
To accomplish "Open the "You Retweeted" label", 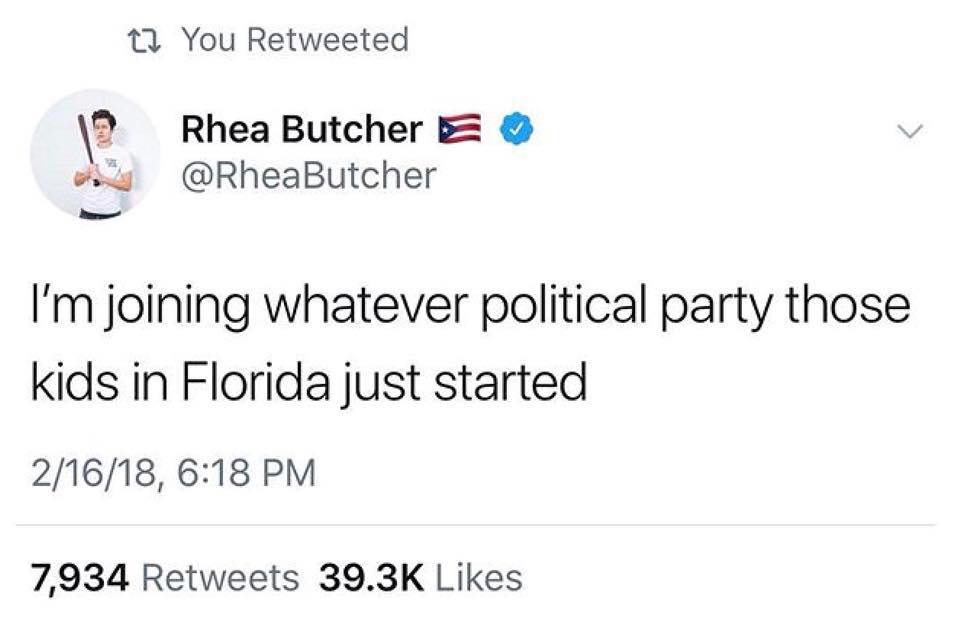I will 296,40.
